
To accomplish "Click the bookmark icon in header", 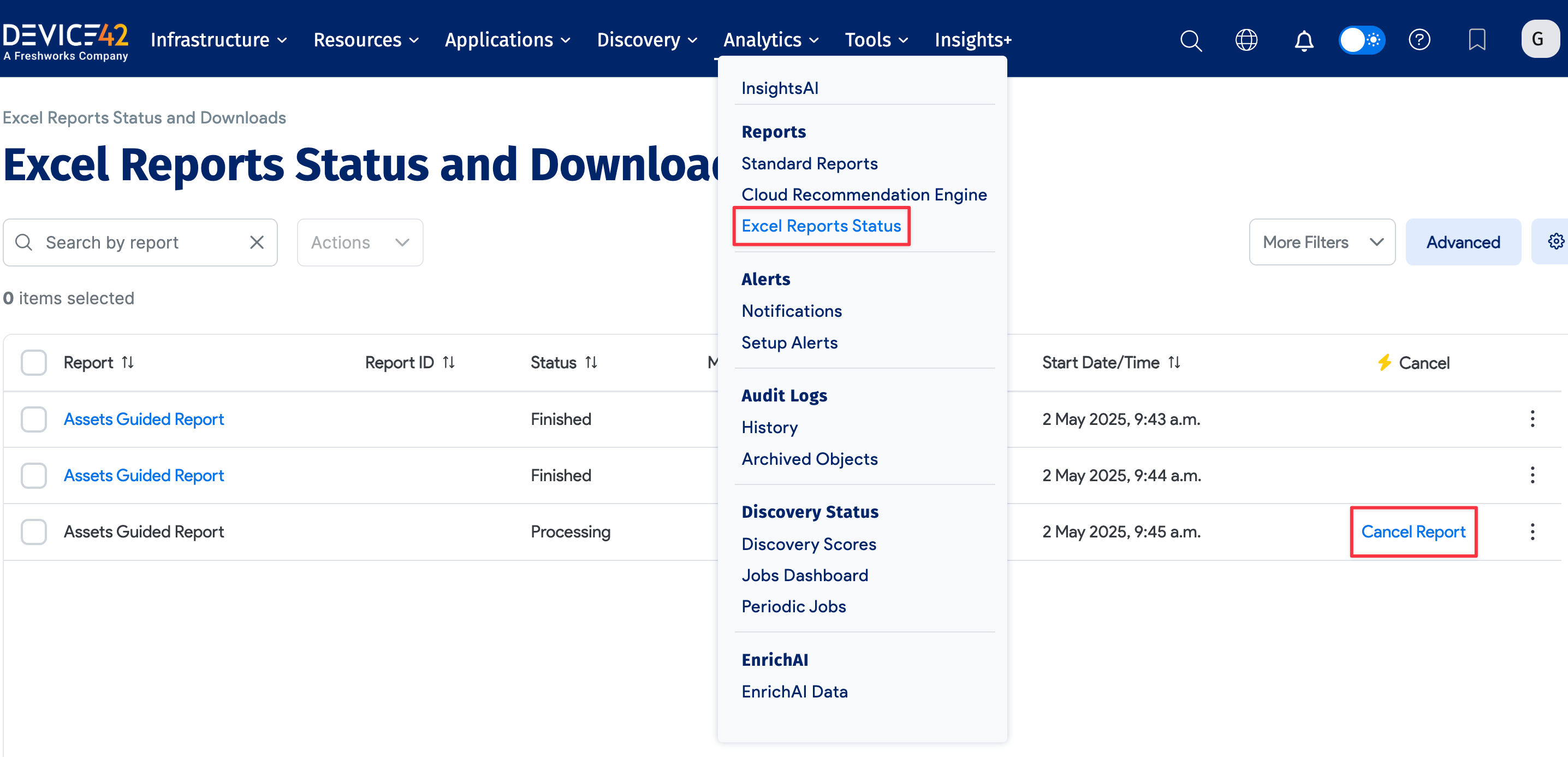I will click(x=1477, y=40).
